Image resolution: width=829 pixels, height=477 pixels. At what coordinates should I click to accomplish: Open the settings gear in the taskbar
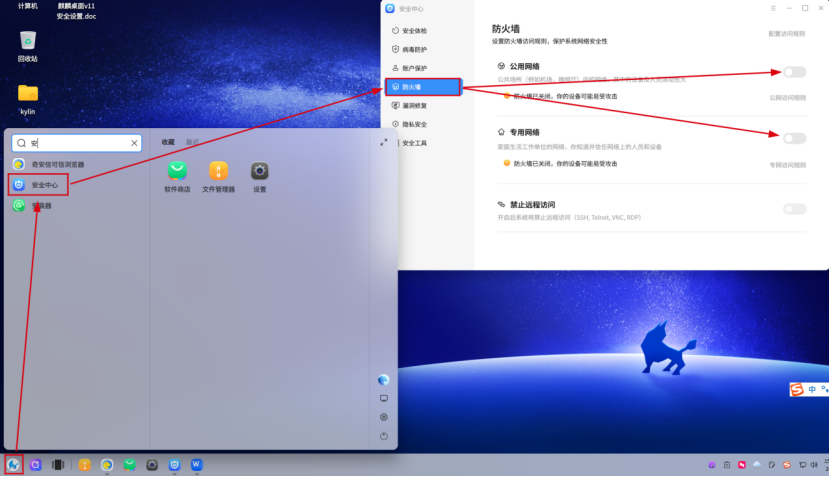point(152,464)
